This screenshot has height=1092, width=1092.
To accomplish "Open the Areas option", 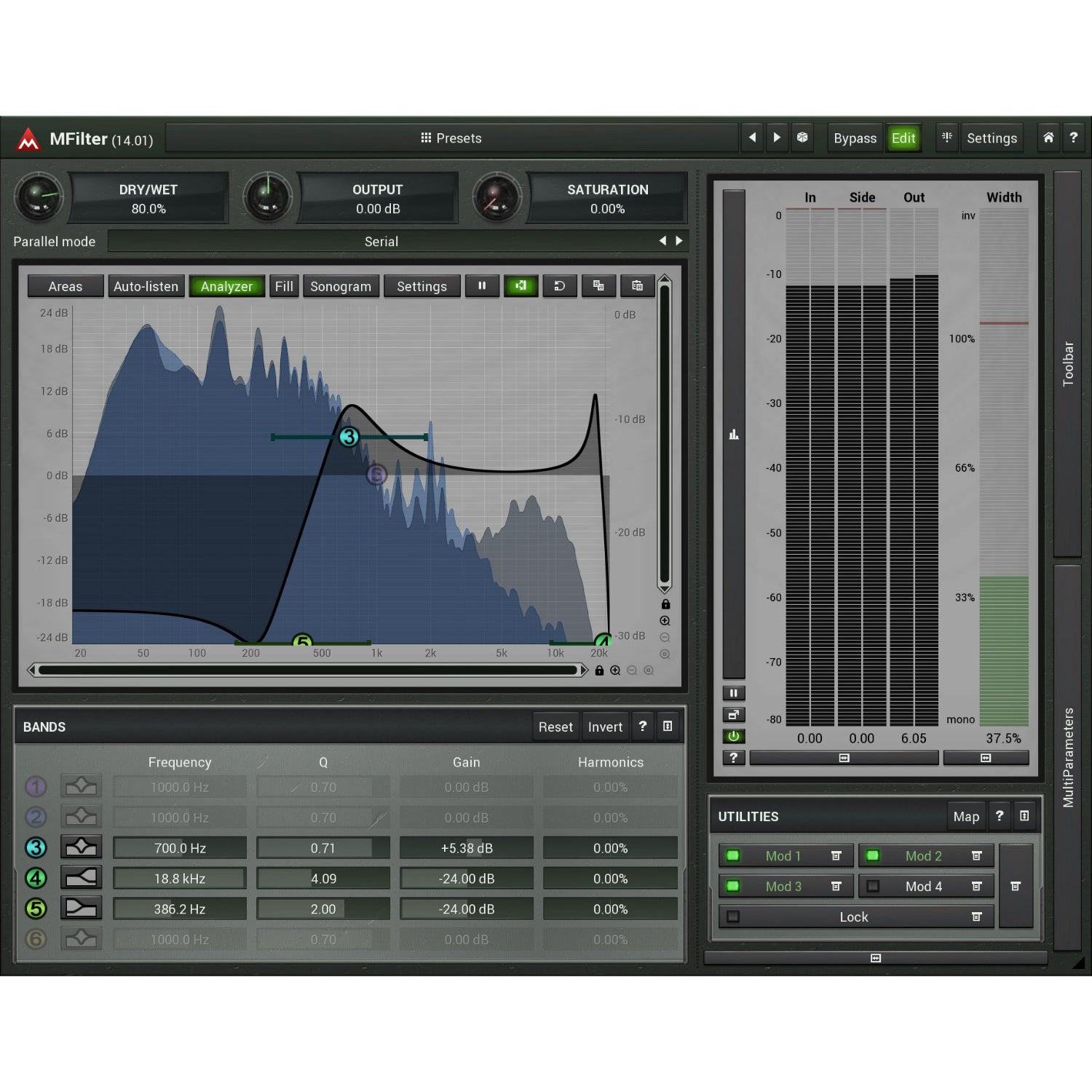I will (66, 286).
